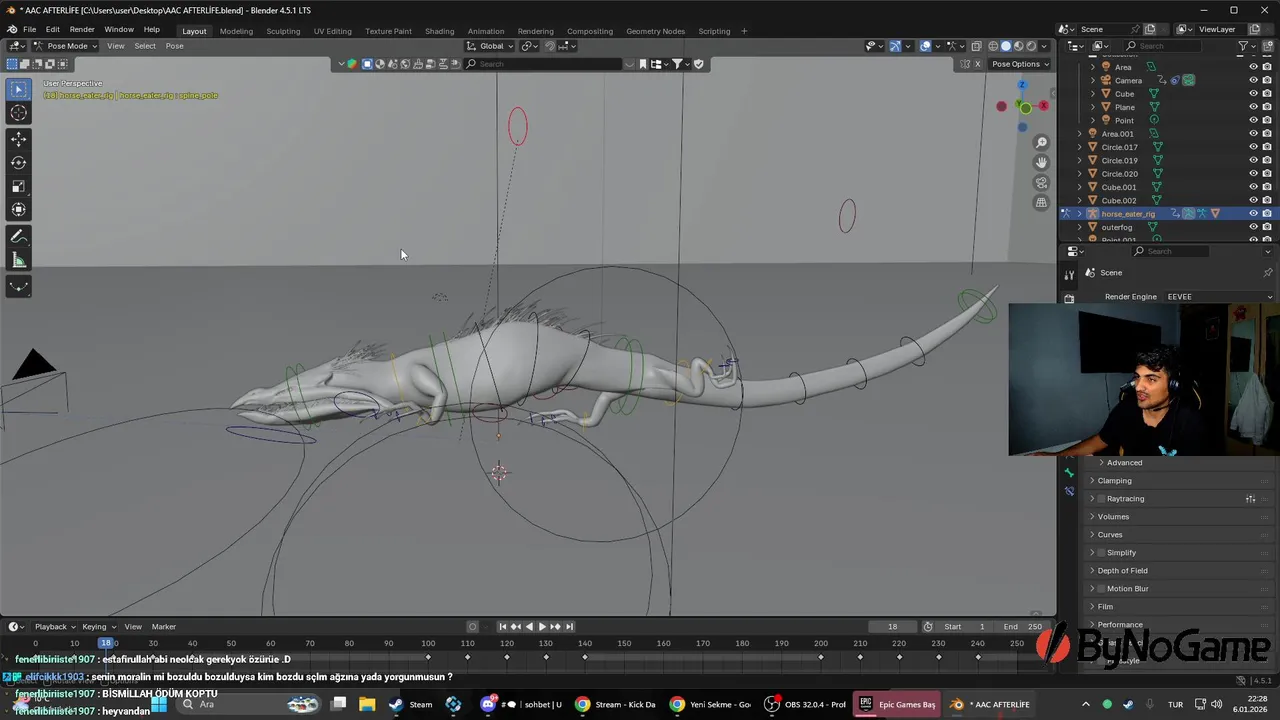Open OBS 32.0.4 from taskbar

(x=806, y=704)
